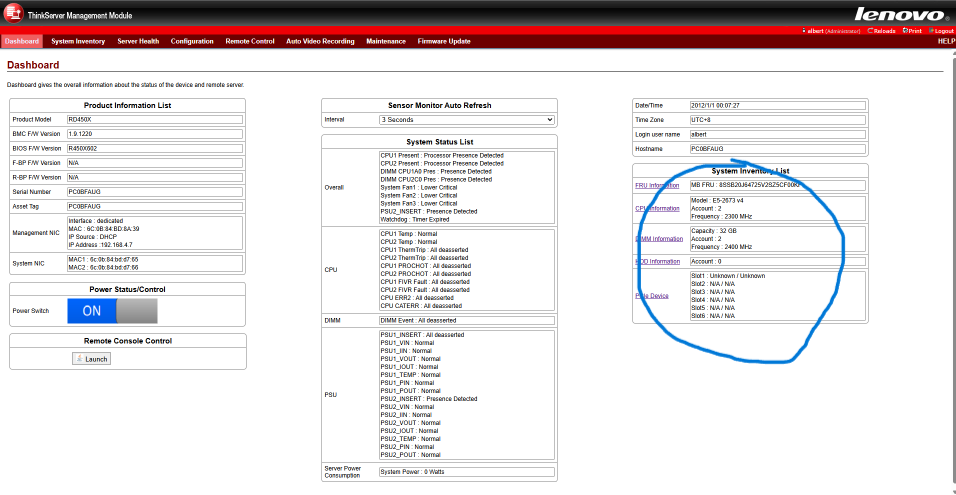The image size is (956, 495).
Task: Open Auto Video Recording menu
Action: (320, 41)
